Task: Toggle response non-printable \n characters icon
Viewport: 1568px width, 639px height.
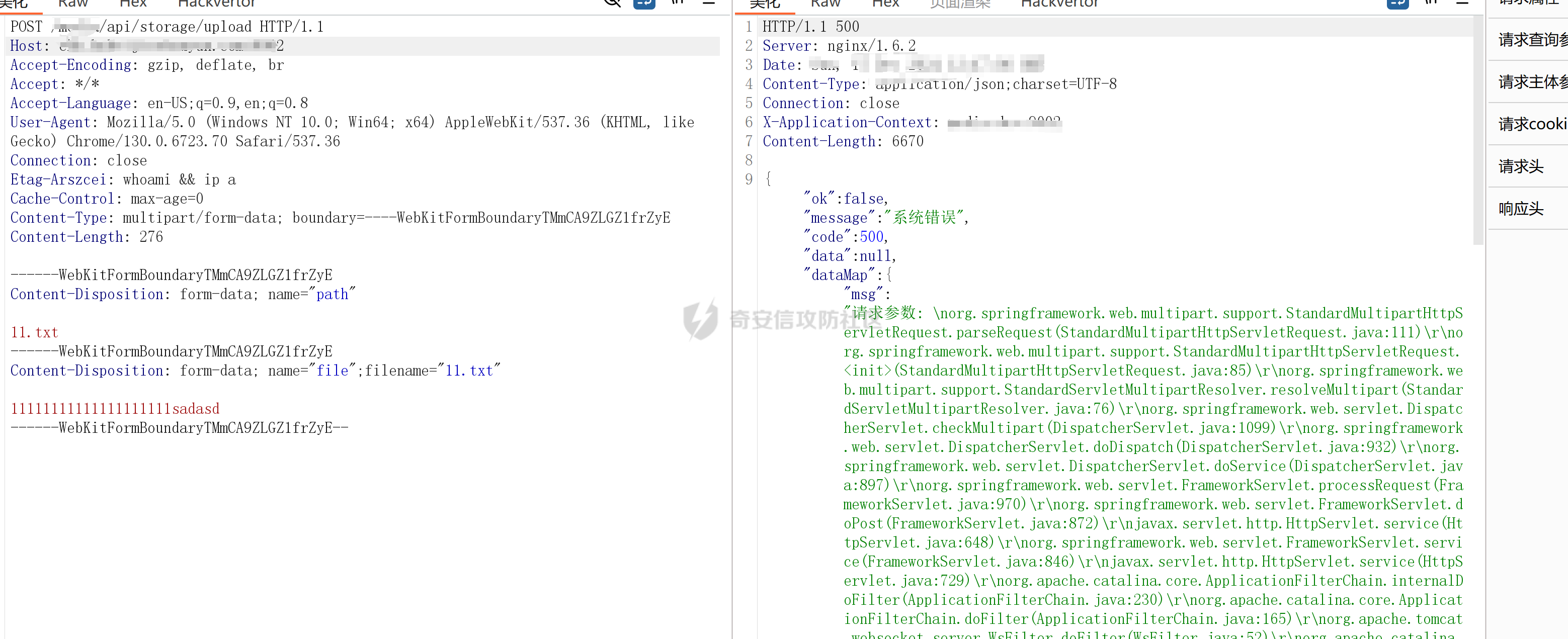Action: click(x=1431, y=3)
